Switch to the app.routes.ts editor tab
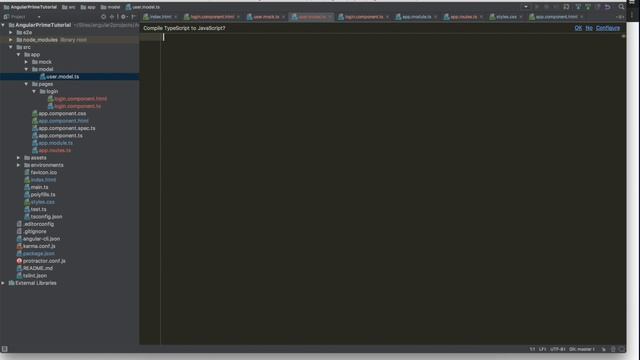The height and width of the screenshot is (360, 640). 464,17
